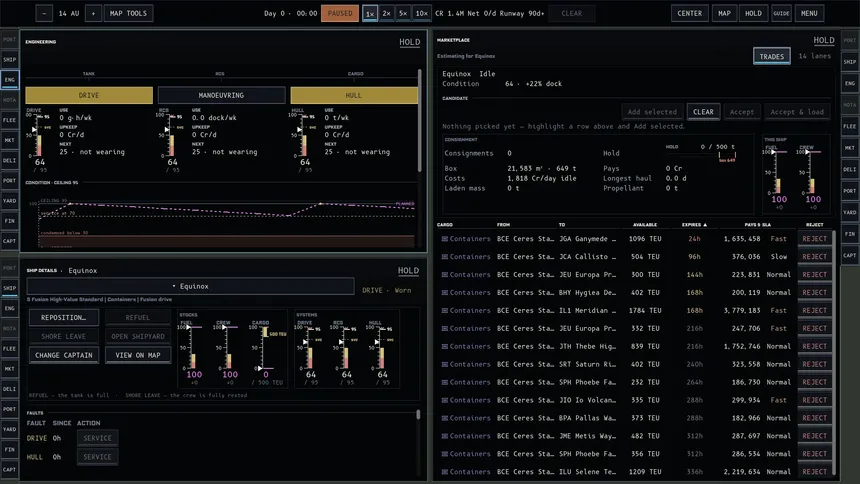Open CAPT in the Marketplace panel sidebar
Viewport: 860px width, 484px height.
[x=850, y=255]
